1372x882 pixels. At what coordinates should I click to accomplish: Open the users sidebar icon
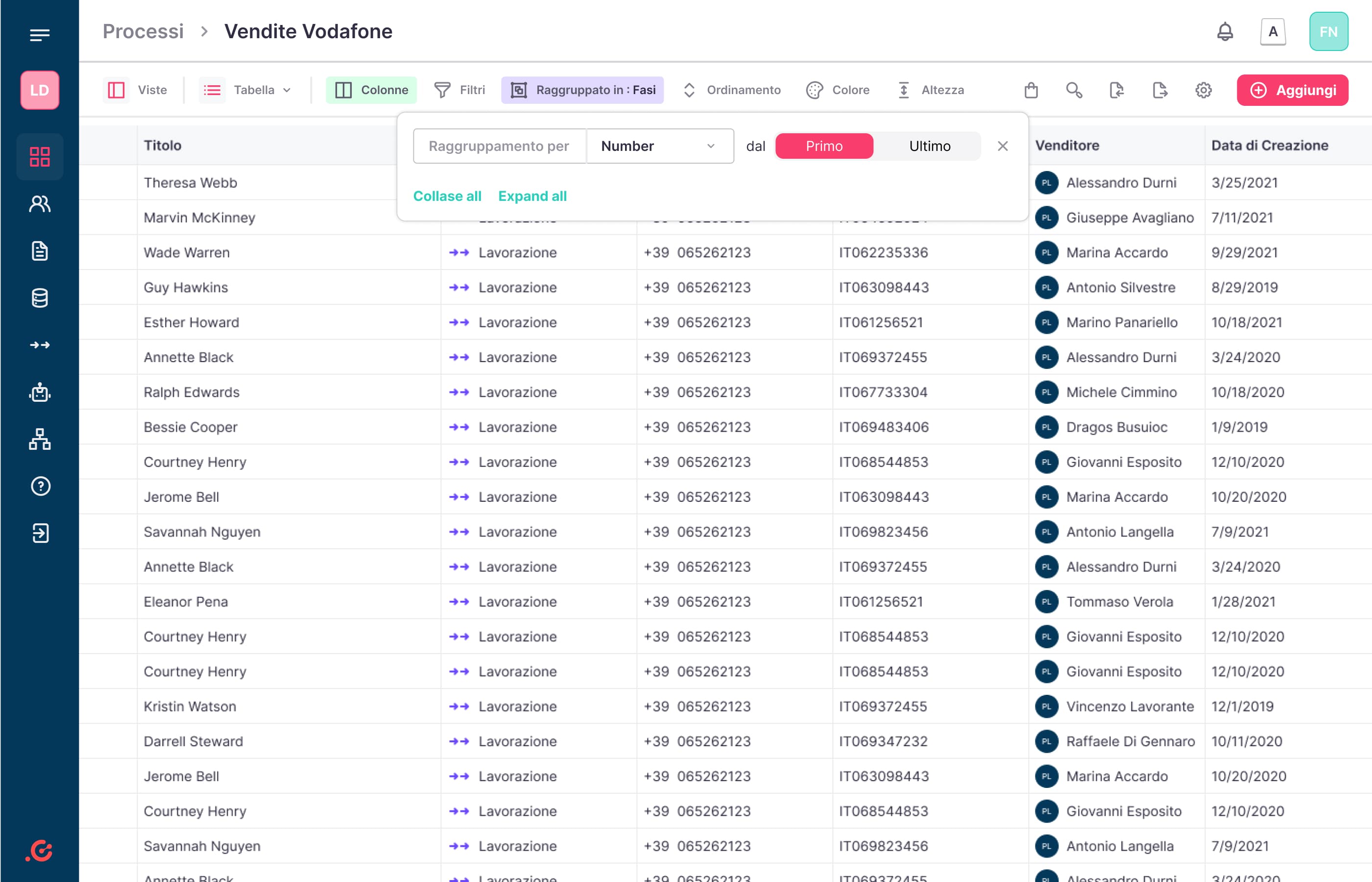coord(40,204)
